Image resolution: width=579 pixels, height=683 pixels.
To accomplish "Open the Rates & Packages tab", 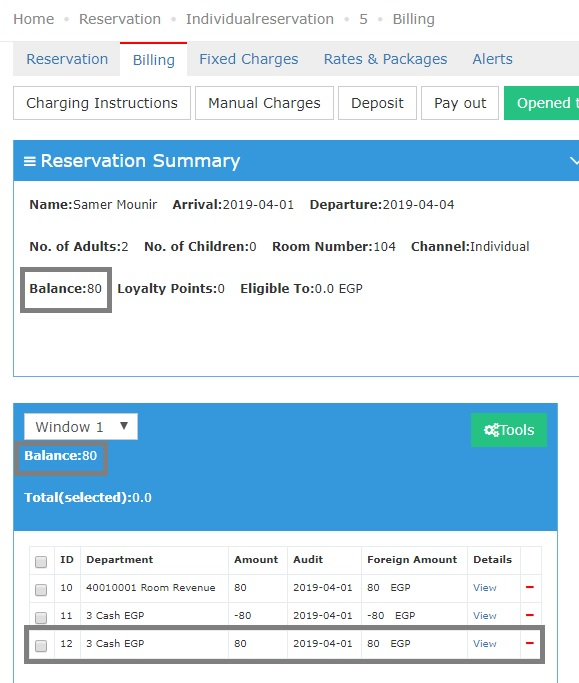I will coord(385,59).
